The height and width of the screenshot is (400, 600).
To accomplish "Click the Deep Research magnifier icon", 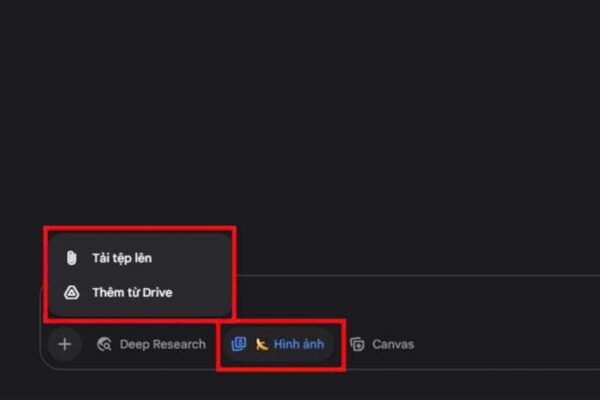I will click(x=104, y=344).
